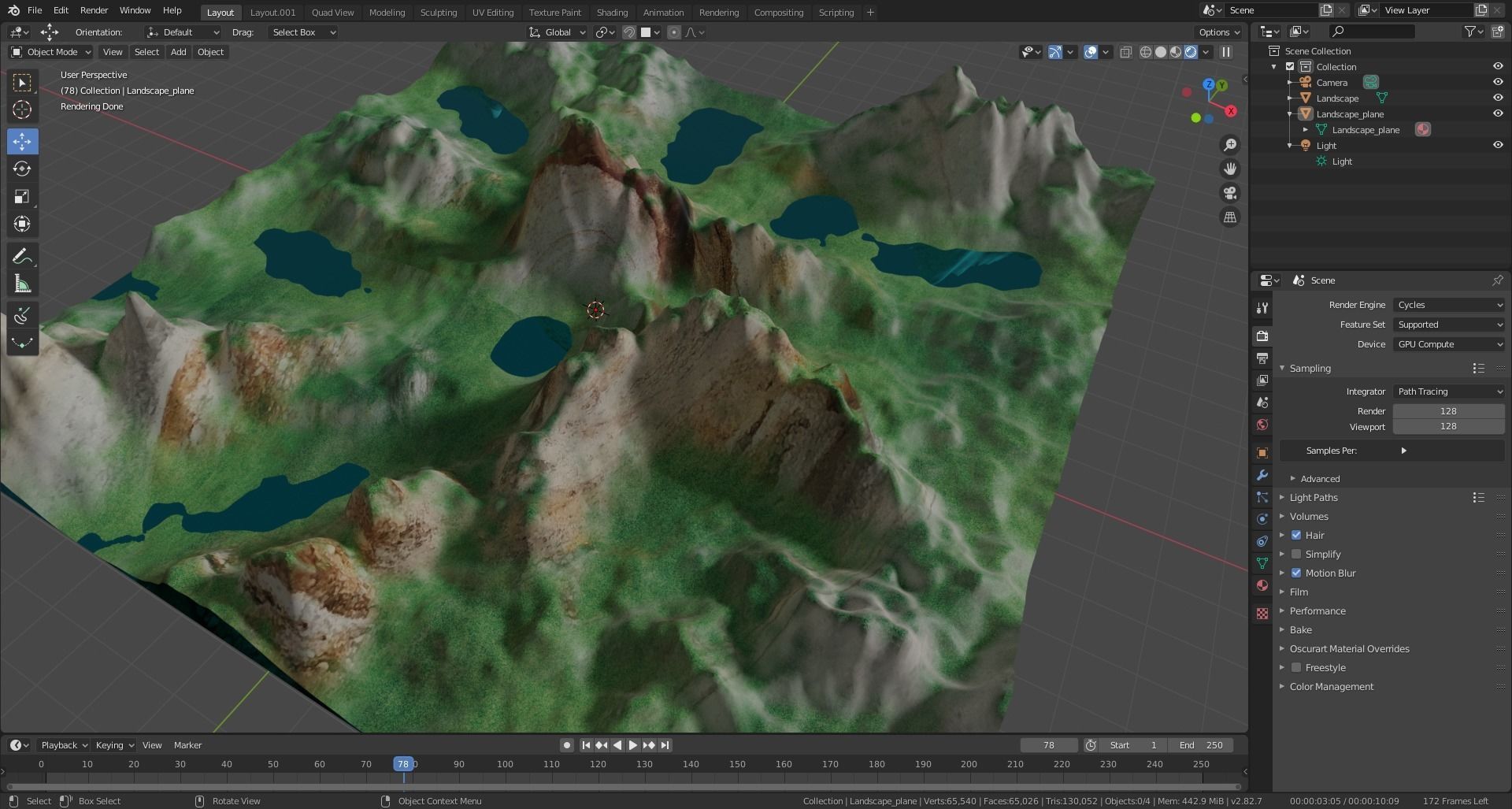Open the Render properties tab
The width and height of the screenshot is (1512, 809).
(x=1262, y=336)
